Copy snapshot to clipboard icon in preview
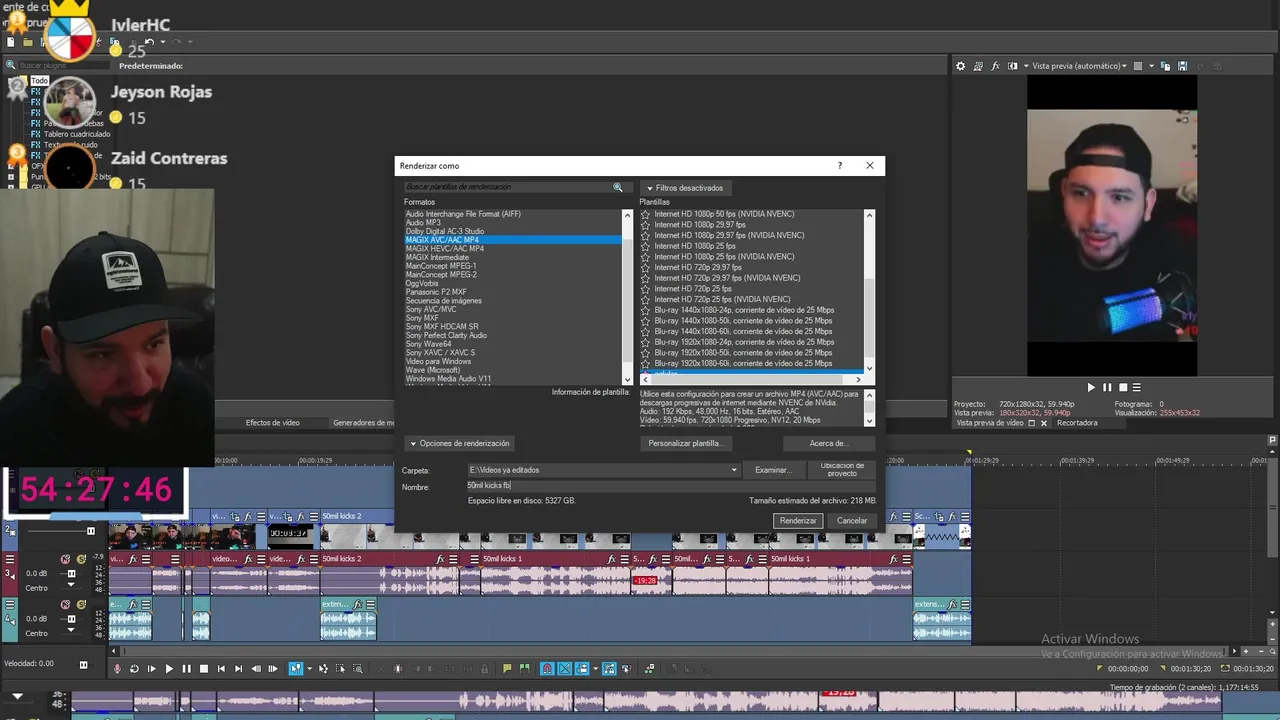 (x=1165, y=66)
